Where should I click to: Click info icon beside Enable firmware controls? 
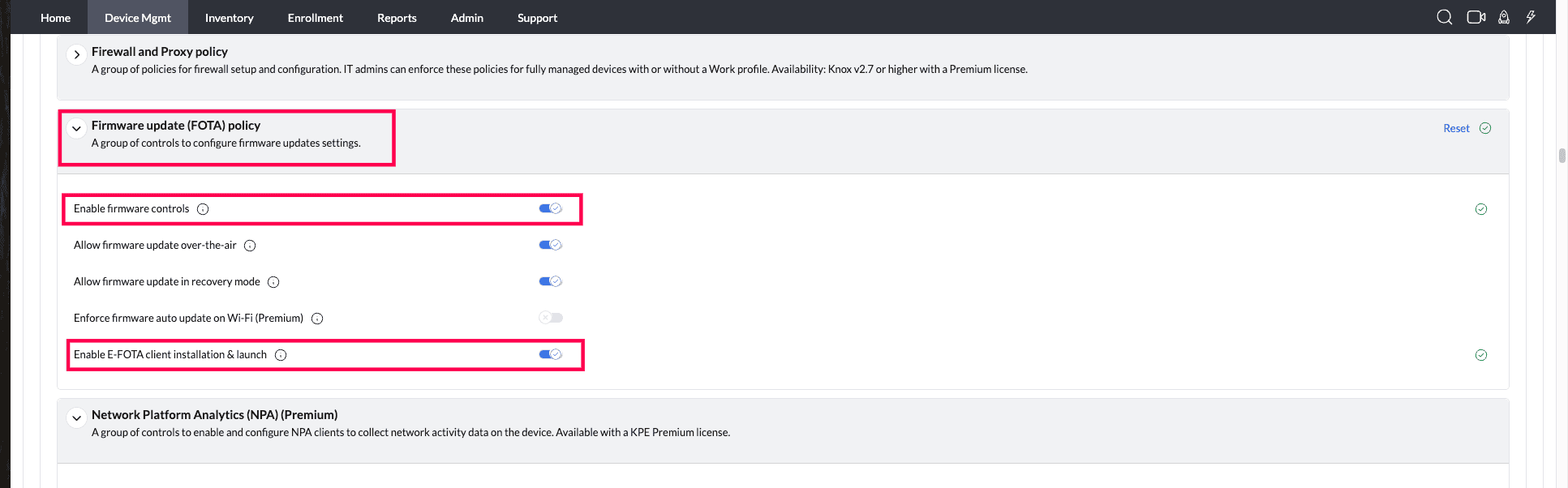[203, 209]
